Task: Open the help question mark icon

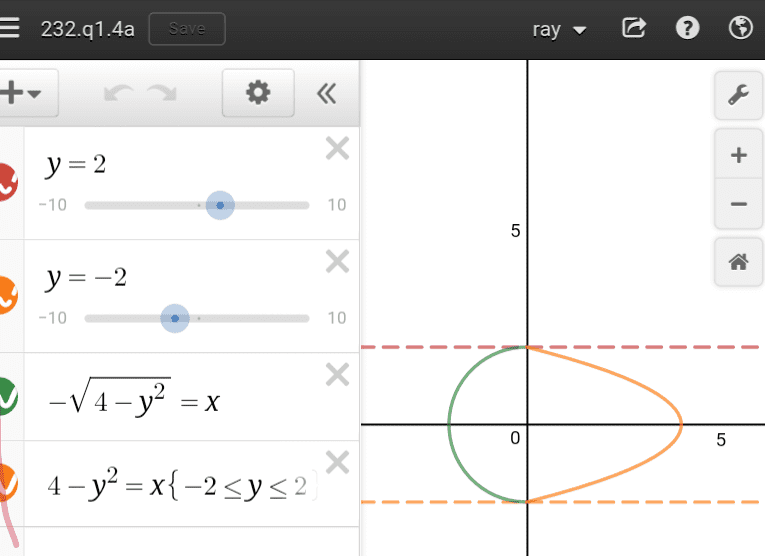Action: [687, 28]
